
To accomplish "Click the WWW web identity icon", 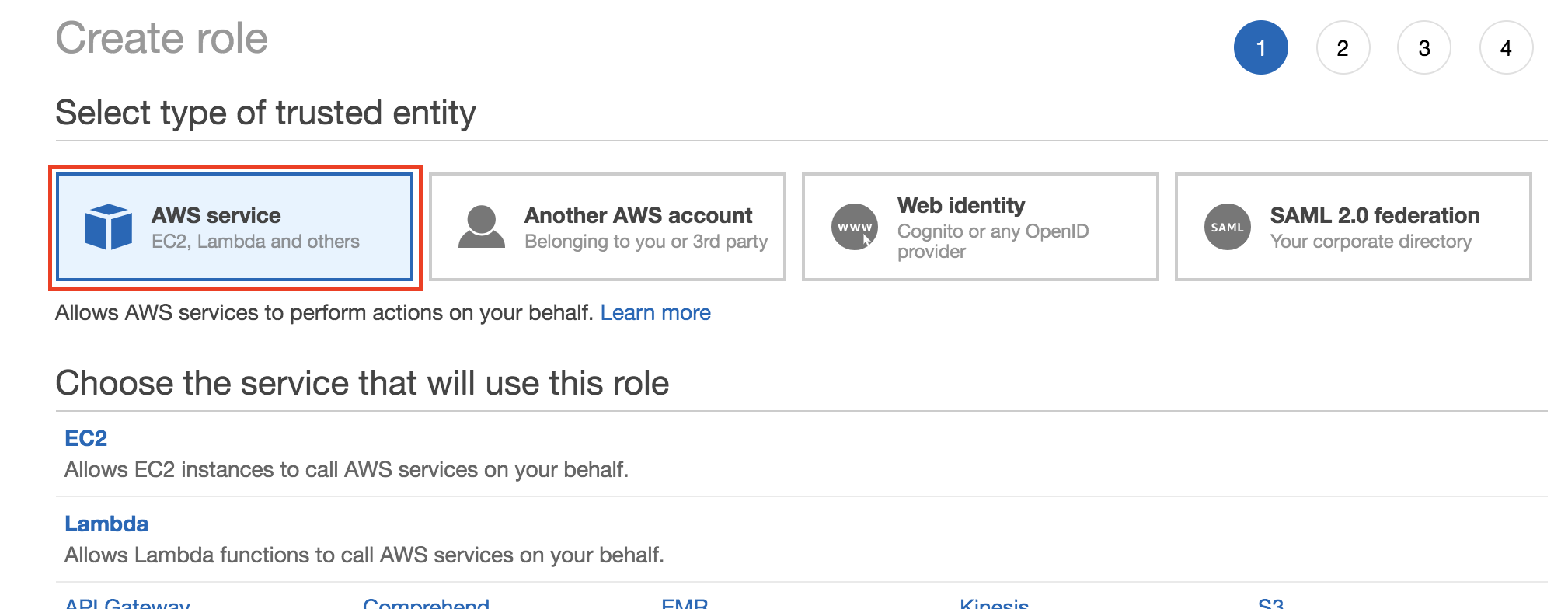I will coord(855,227).
